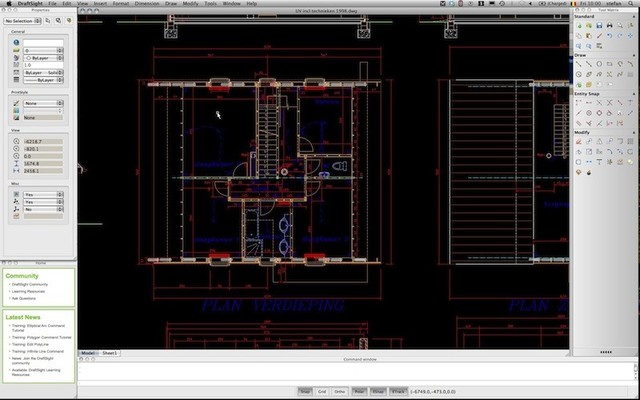This screenshot has width=640, height=400.
Task: Click the Quick Select icon beside No Selection
Action: point(48,20)
